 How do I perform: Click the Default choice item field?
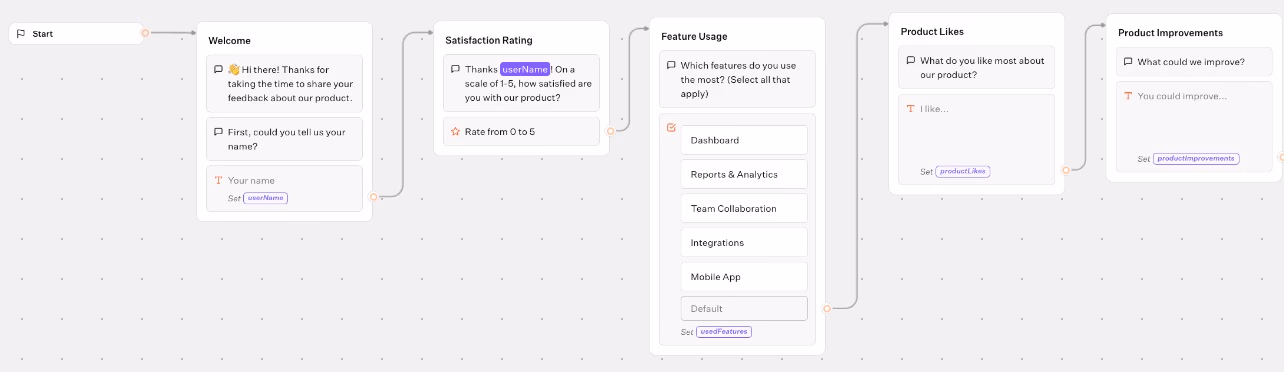[743, 308]
